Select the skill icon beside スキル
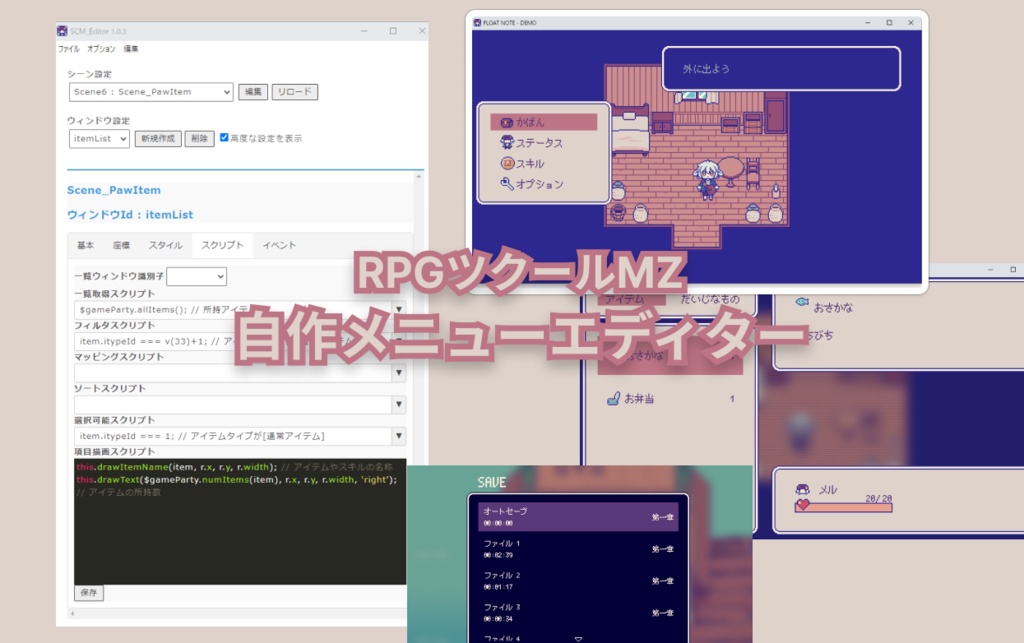 click(x=507, y=163)
